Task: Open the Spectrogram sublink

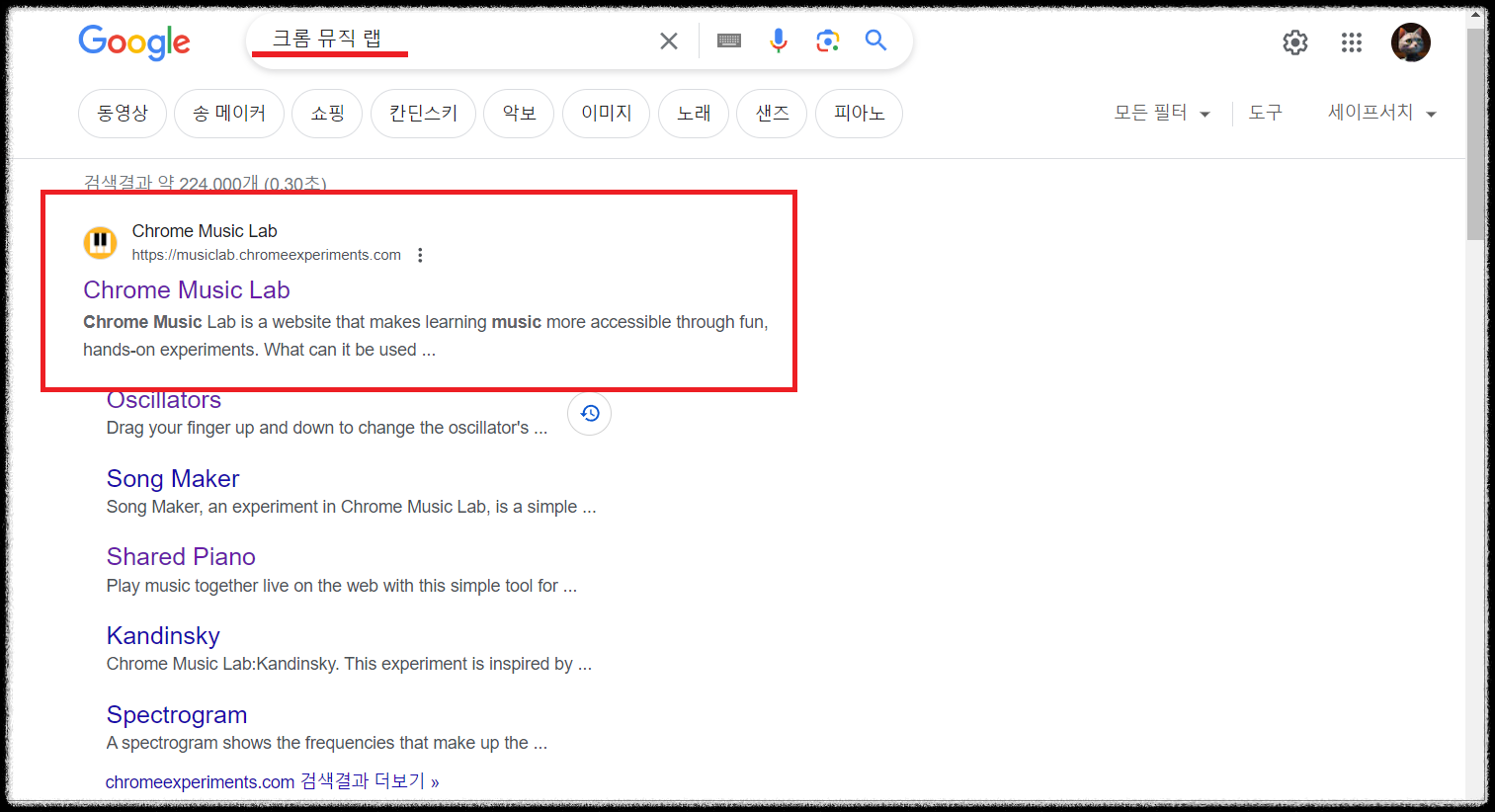Action: [177, 714]
